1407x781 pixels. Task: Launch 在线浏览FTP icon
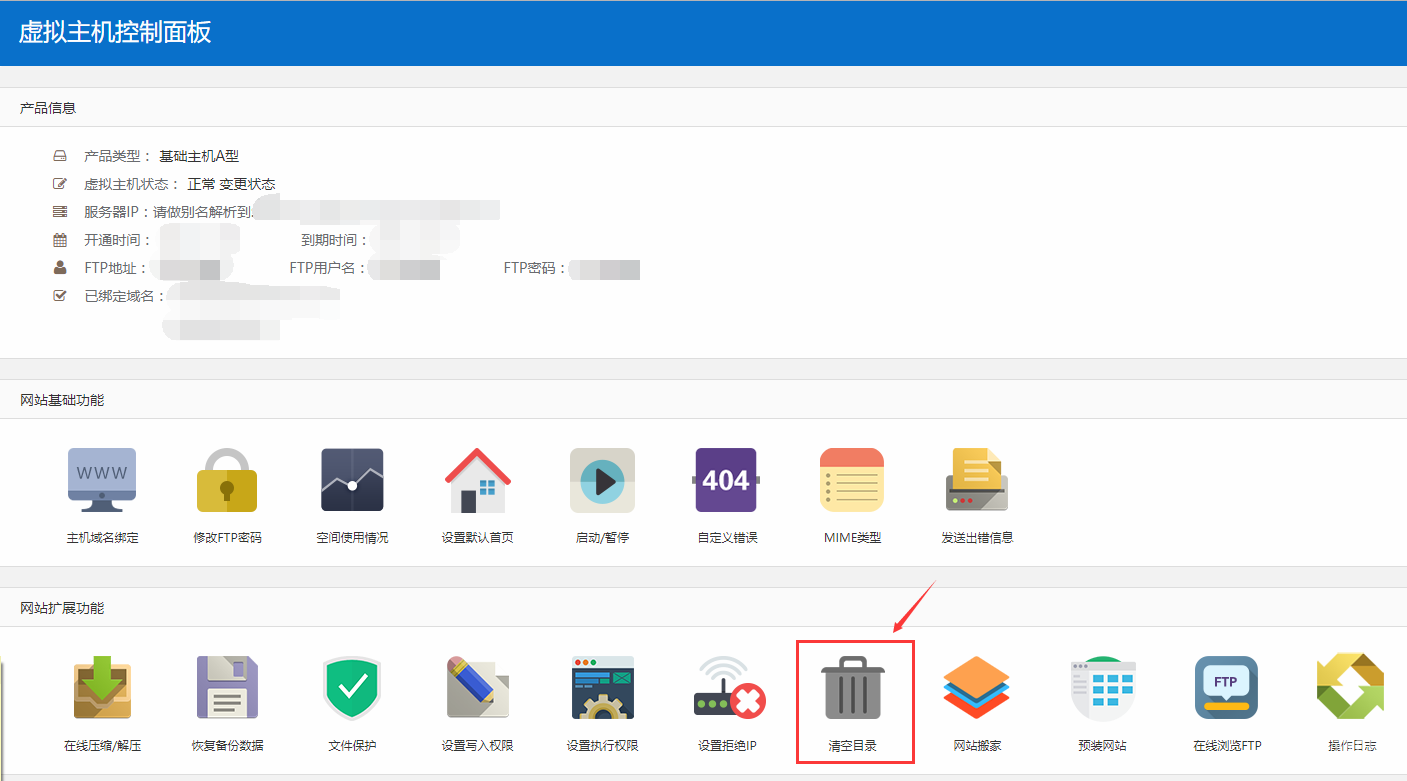(x=1227, y=688)
